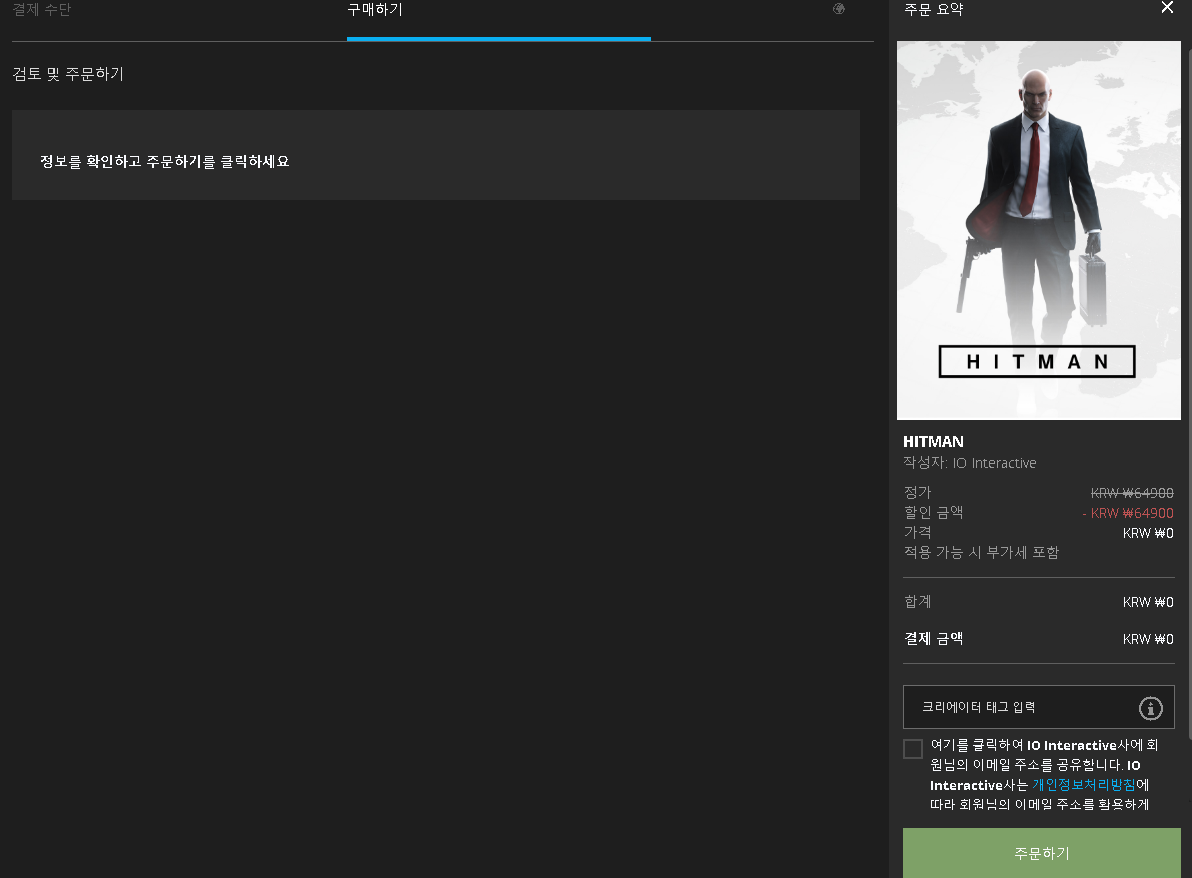The width and height of the screenshot is (1192, 878).
Task: Click the 정보를 확인하고 주문하기를 클릭하세요 message
Action: (164, 161)
